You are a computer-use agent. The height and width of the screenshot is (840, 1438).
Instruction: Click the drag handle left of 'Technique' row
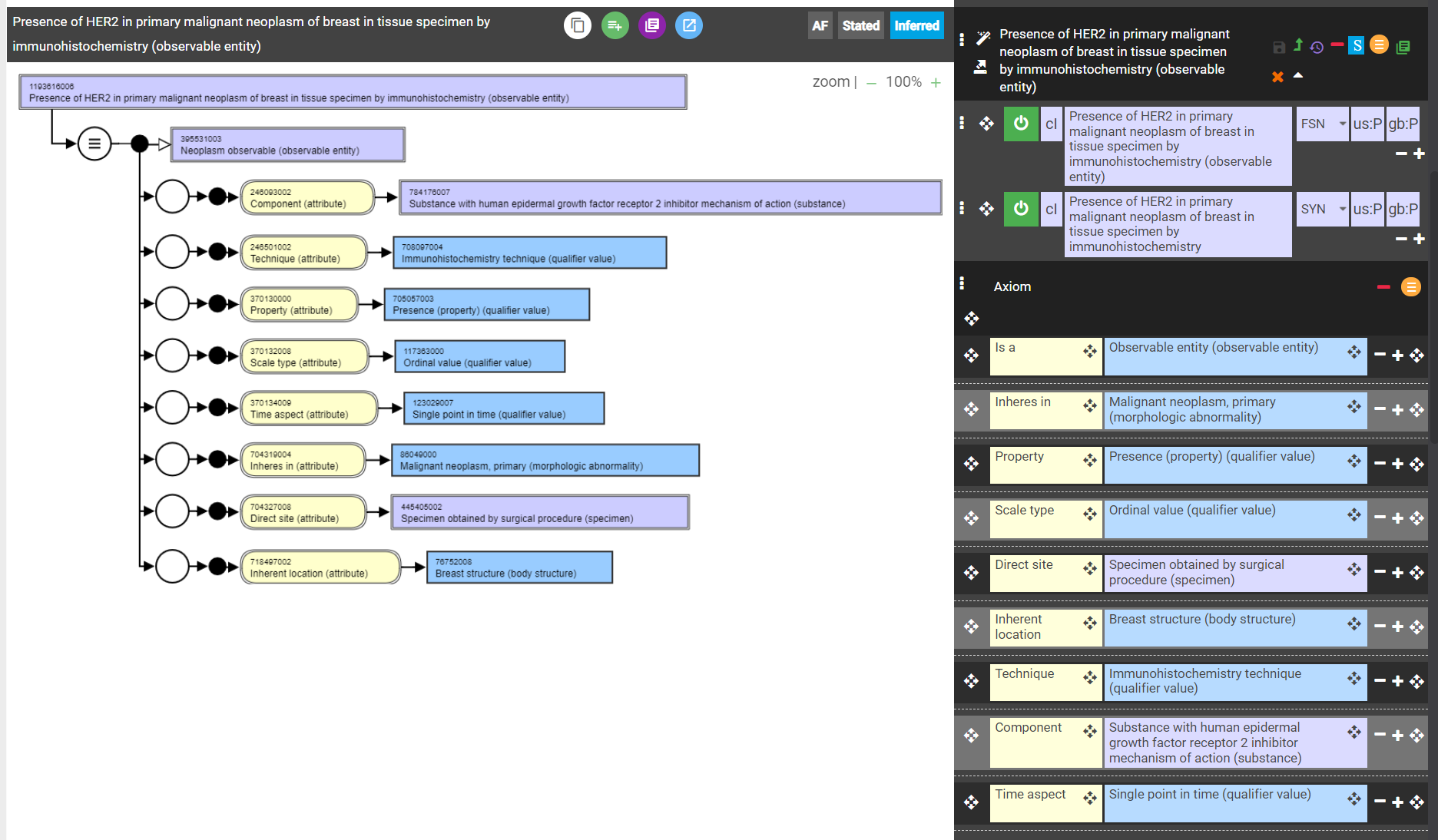971,681
